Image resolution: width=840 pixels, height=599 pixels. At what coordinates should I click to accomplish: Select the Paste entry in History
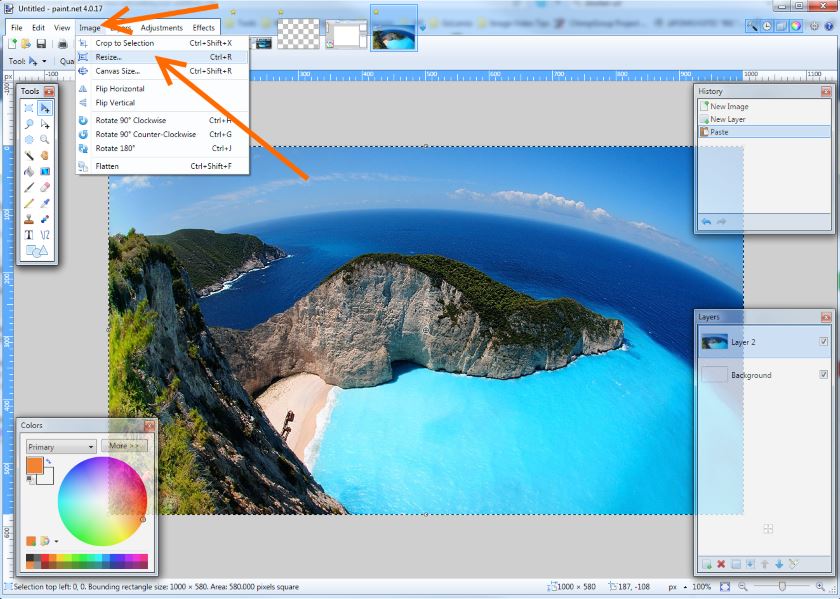719,132
